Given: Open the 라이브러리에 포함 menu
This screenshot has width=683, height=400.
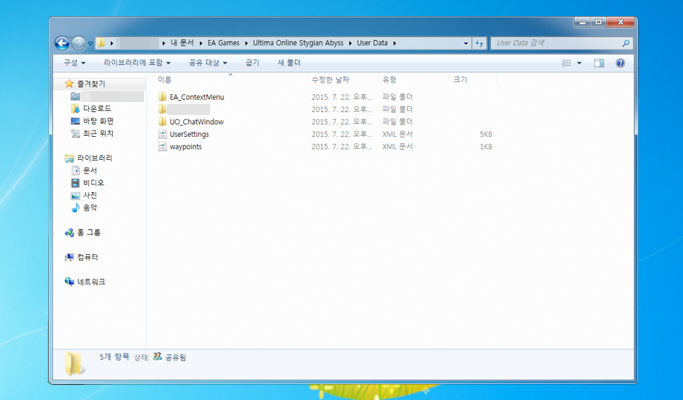Looking at the screenshot, I should click(x=137, y=63).
